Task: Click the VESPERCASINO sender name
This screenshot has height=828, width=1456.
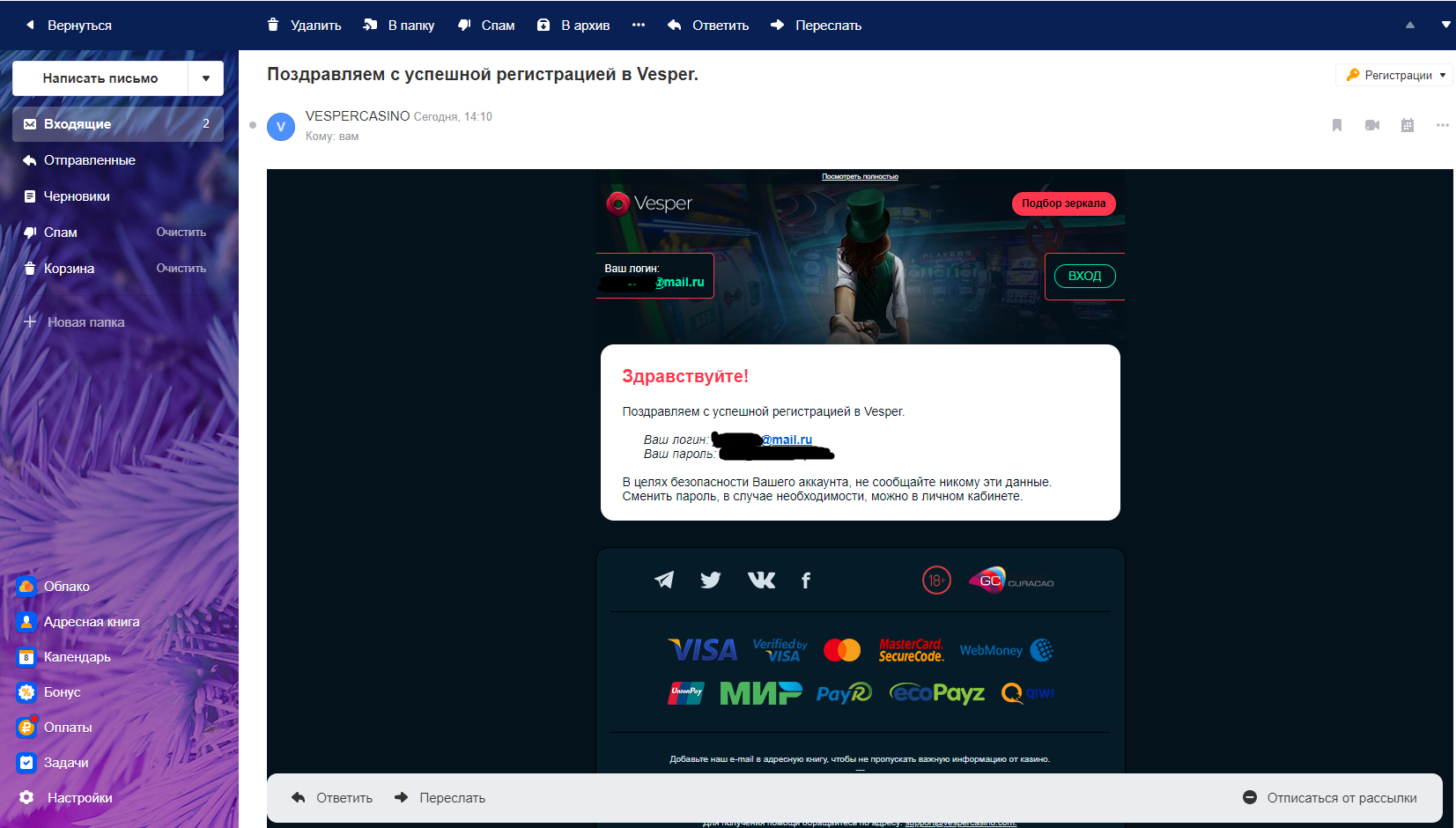Action: (358, 116)
